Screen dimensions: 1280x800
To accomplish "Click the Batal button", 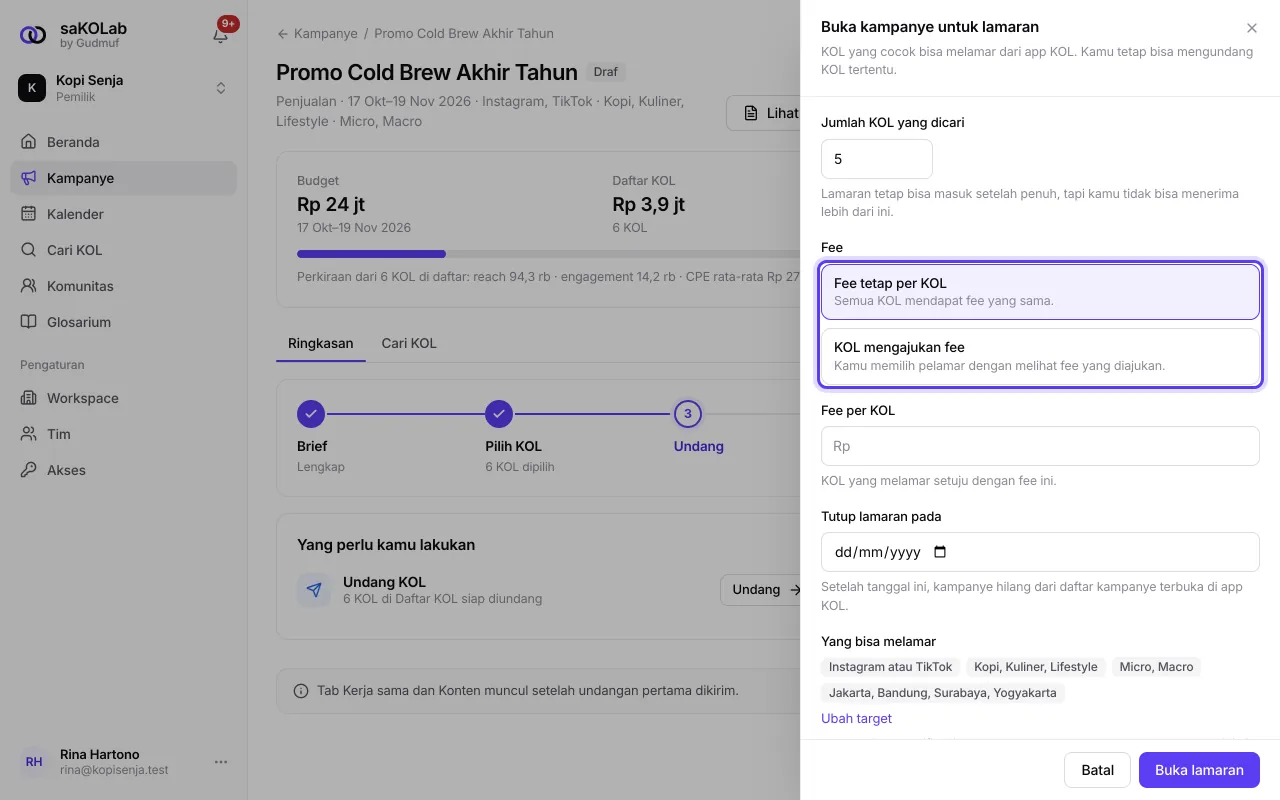I will [1098, 770].
